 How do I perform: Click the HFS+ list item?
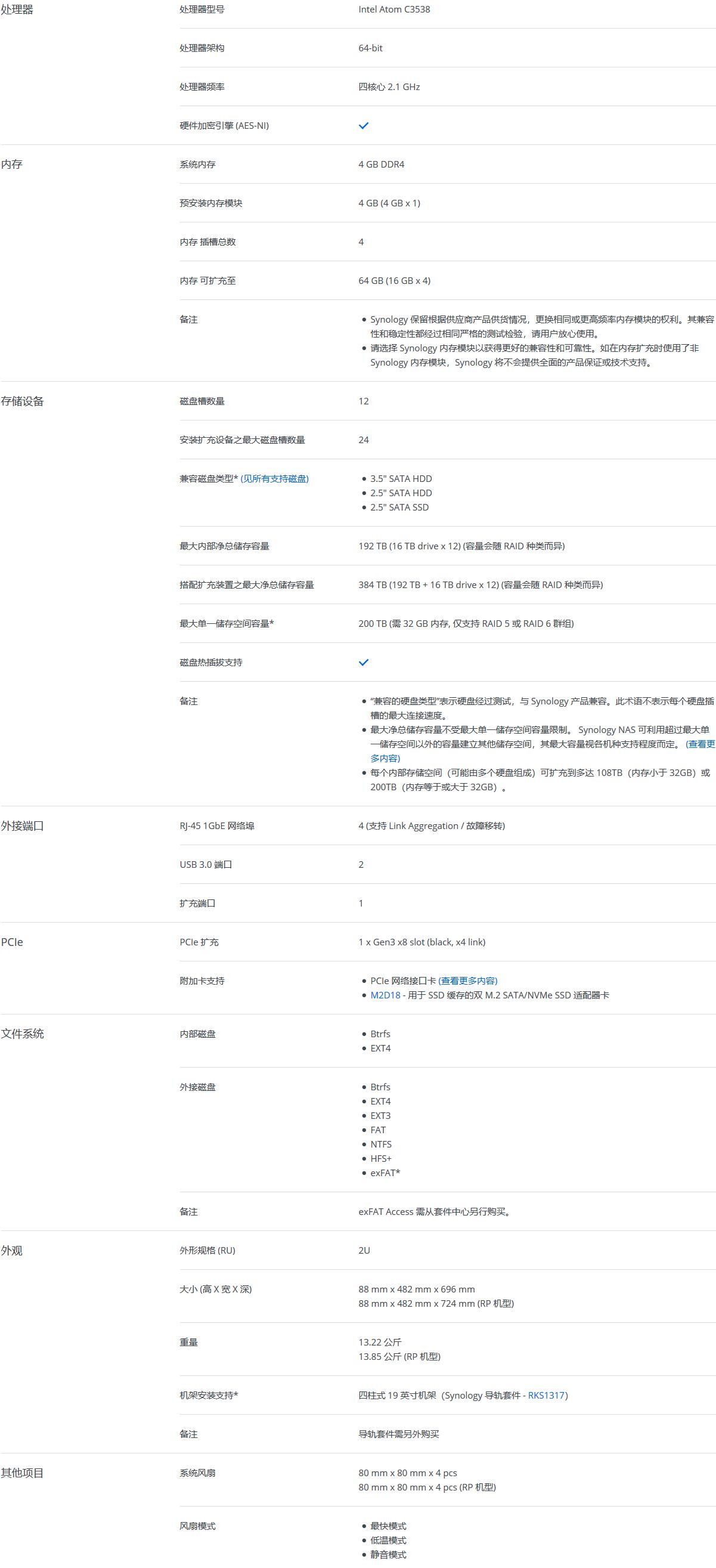point(381,1159)
